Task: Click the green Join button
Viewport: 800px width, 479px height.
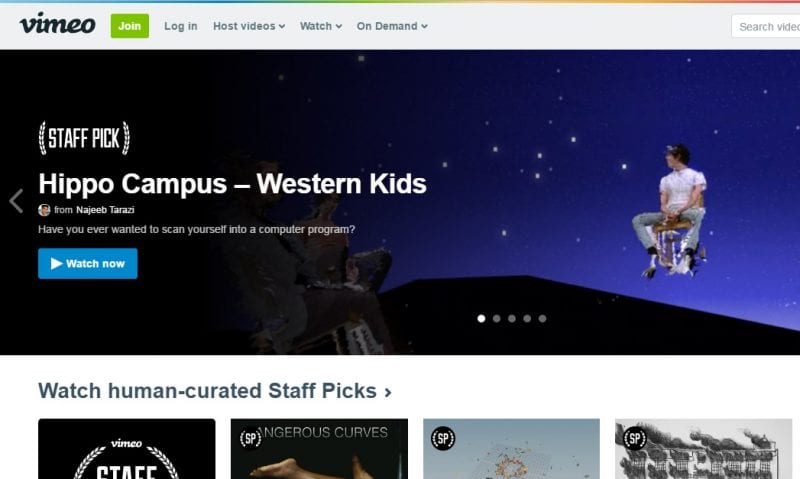Action: coord(130,26)
